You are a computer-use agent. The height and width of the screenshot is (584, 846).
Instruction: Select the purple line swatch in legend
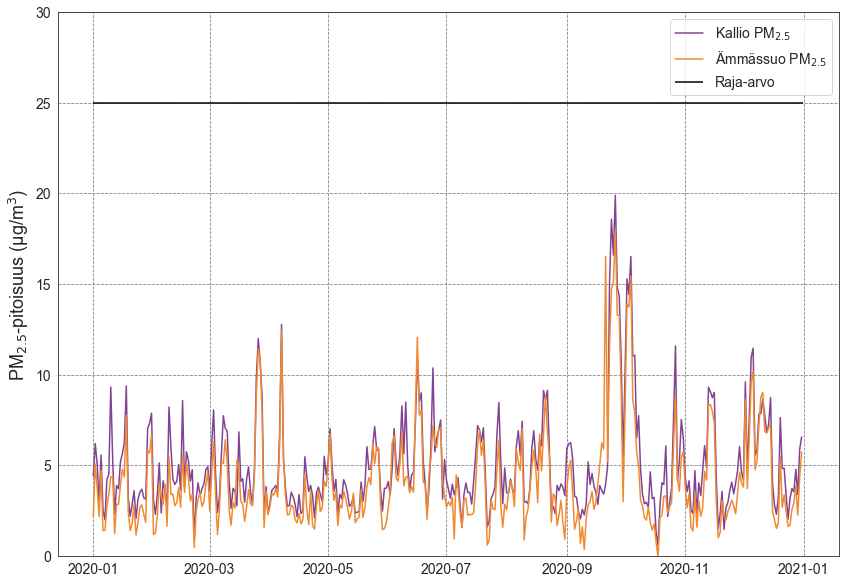[x=691, y=33]
